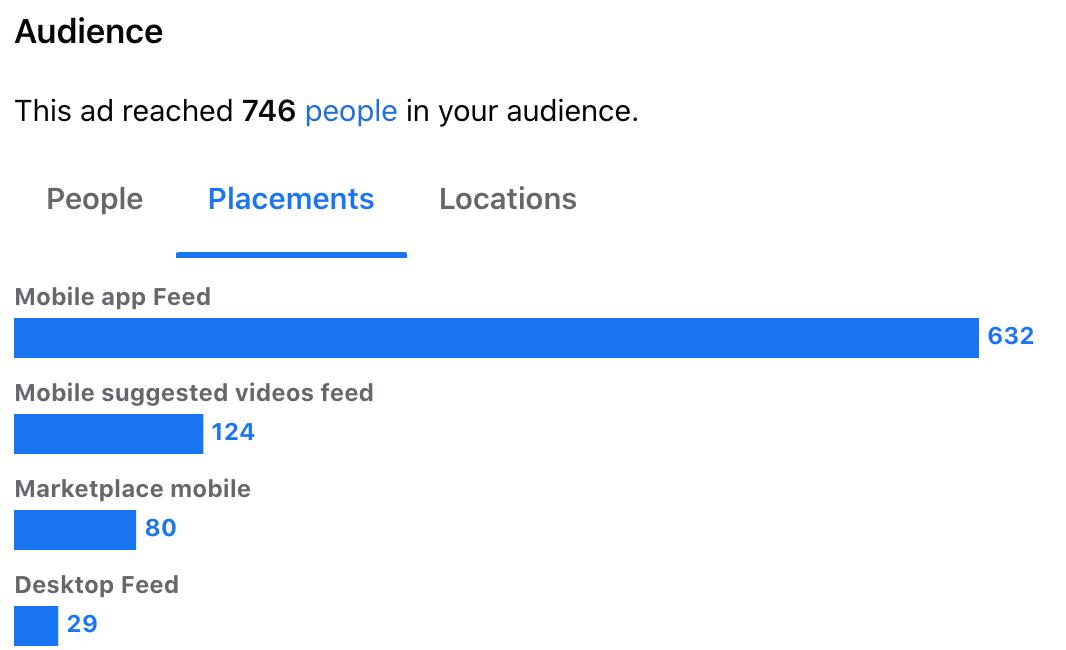This screenshot has height=650, width=1066.
Task: Click the 'Marketplace mobile' label
Action: pyautogui.click(x=133, y=489)
